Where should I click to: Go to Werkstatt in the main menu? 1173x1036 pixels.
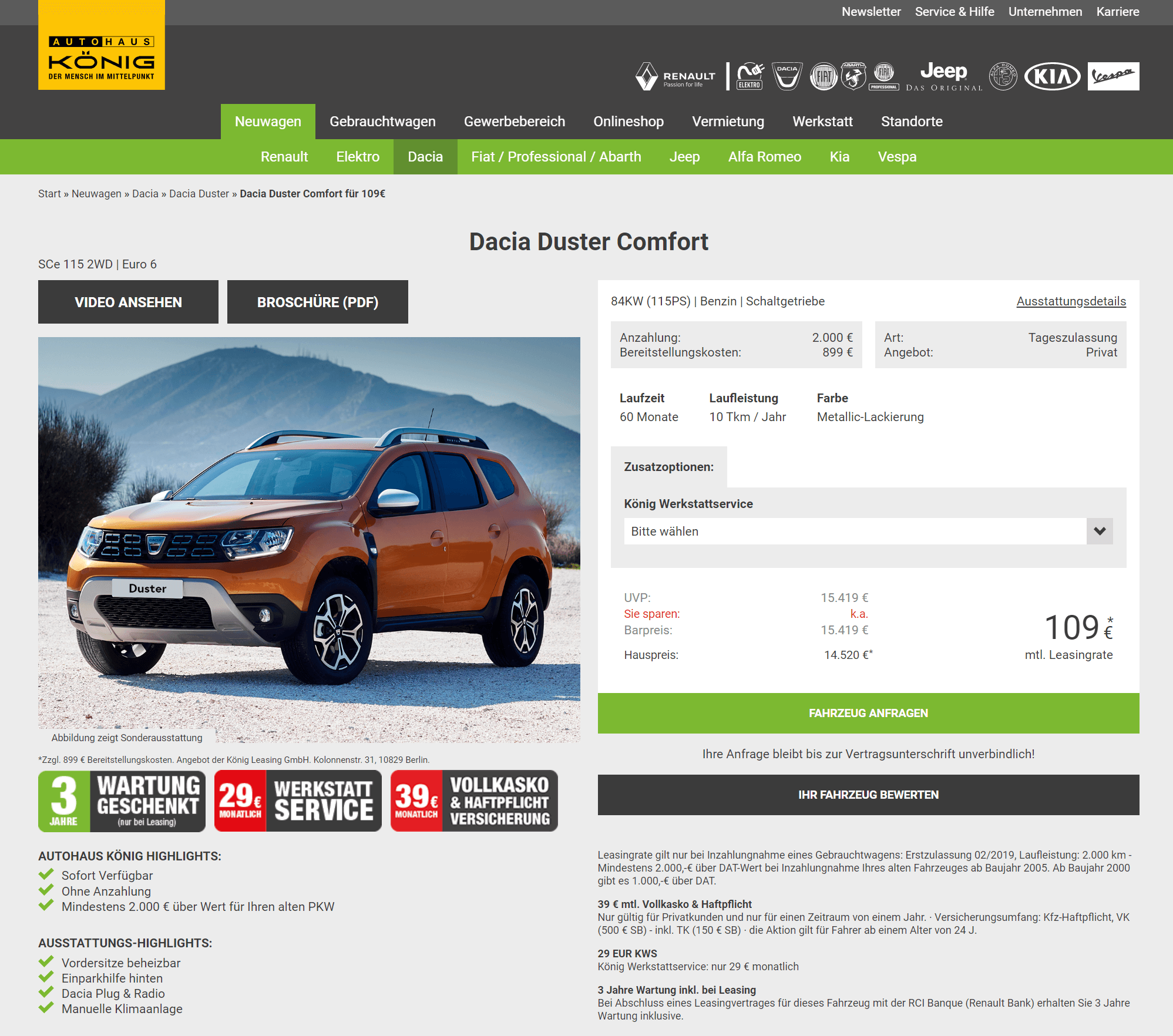822,122
